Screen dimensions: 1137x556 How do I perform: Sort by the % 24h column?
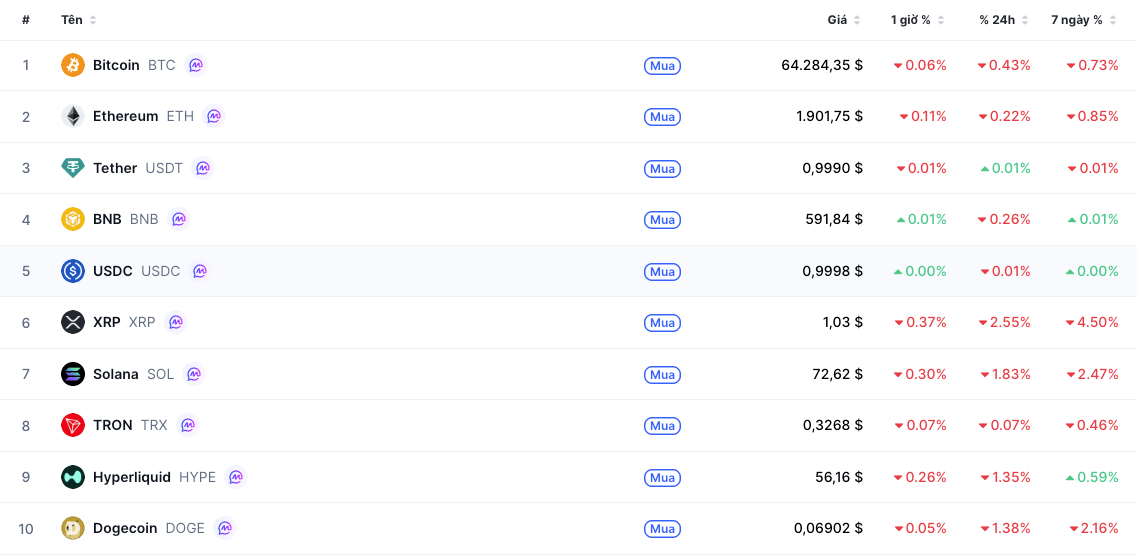tap(1004, 20)
